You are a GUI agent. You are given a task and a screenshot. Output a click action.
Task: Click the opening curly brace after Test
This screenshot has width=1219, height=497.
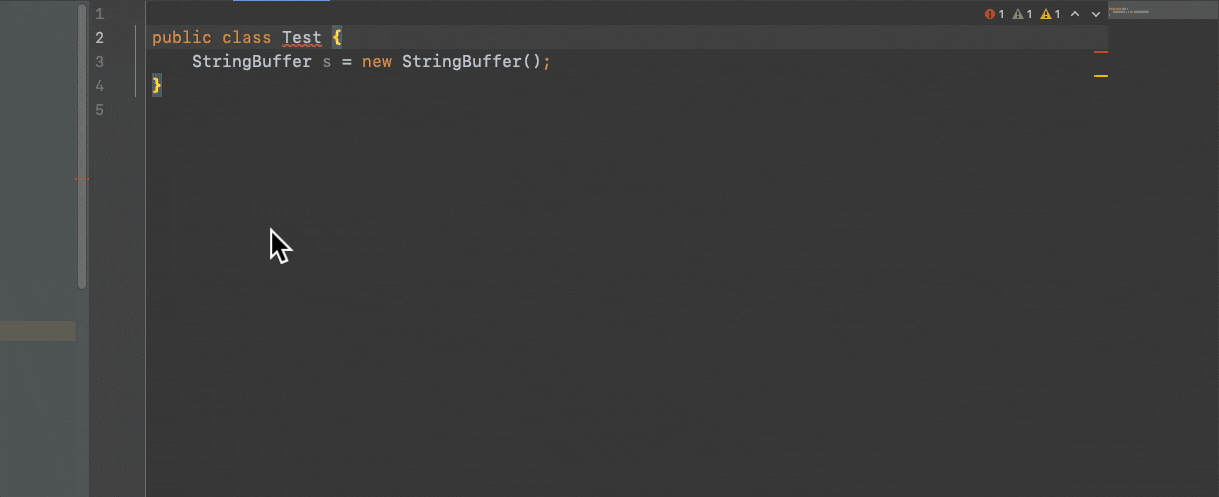337,38
